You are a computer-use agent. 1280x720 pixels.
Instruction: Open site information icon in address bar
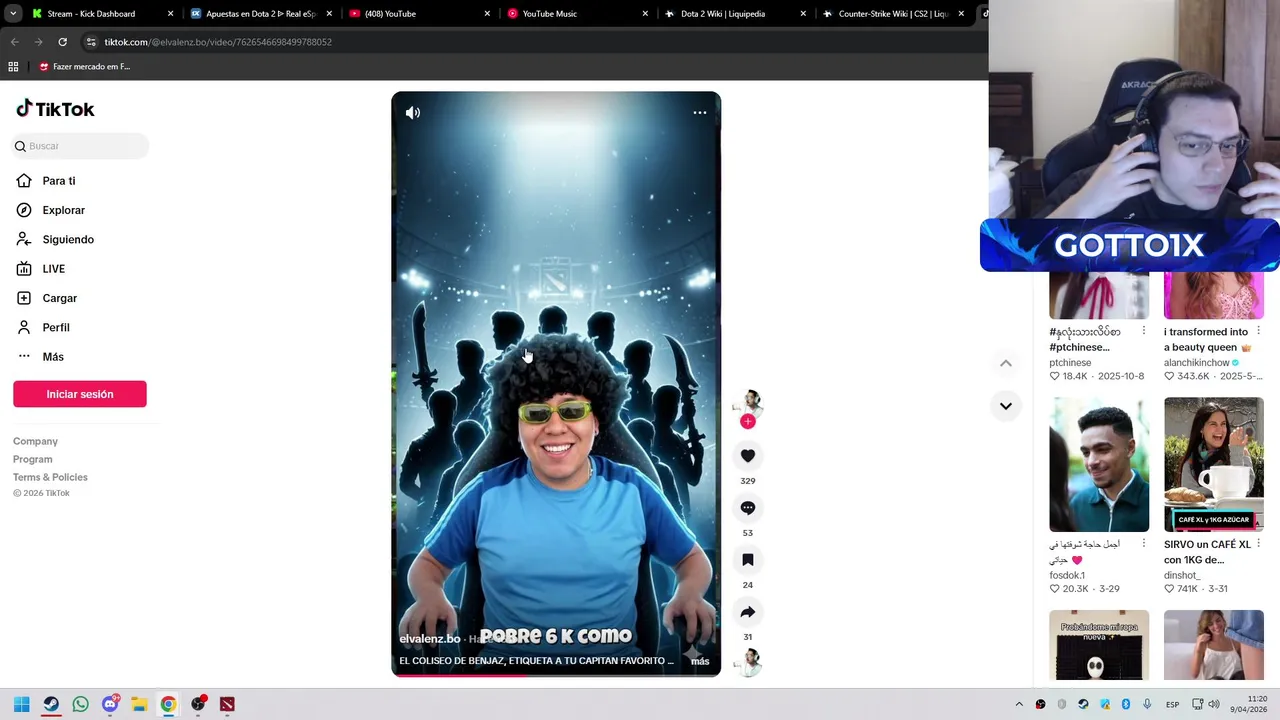click(91, 42)
